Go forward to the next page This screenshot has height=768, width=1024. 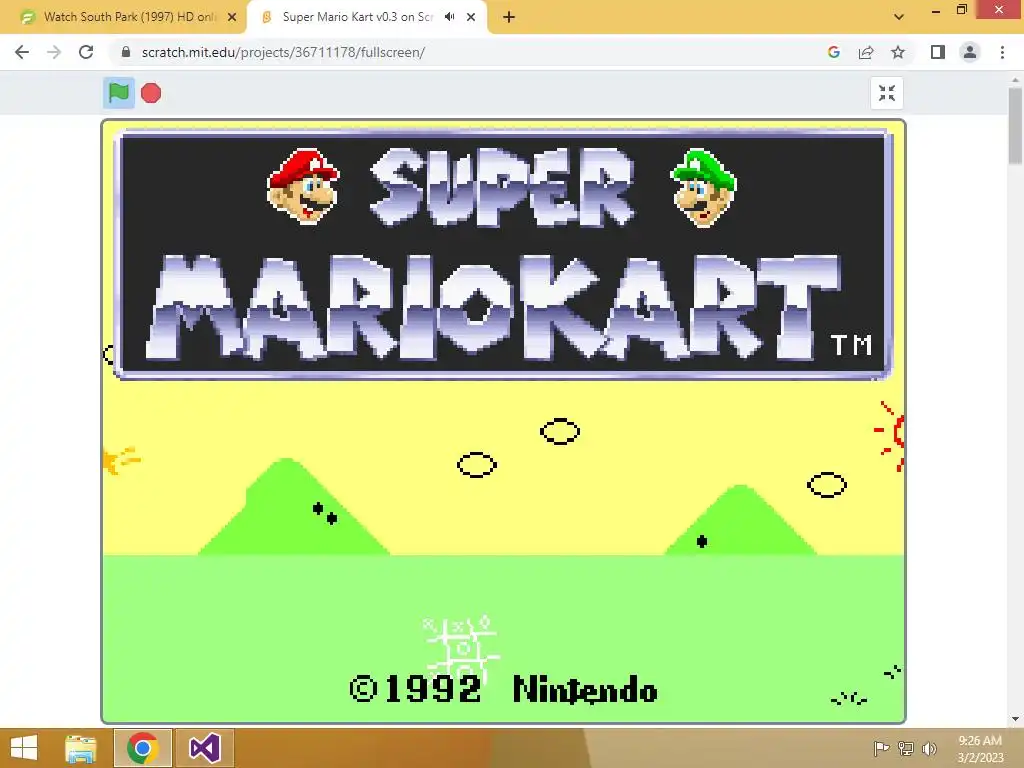pos(54,52)
